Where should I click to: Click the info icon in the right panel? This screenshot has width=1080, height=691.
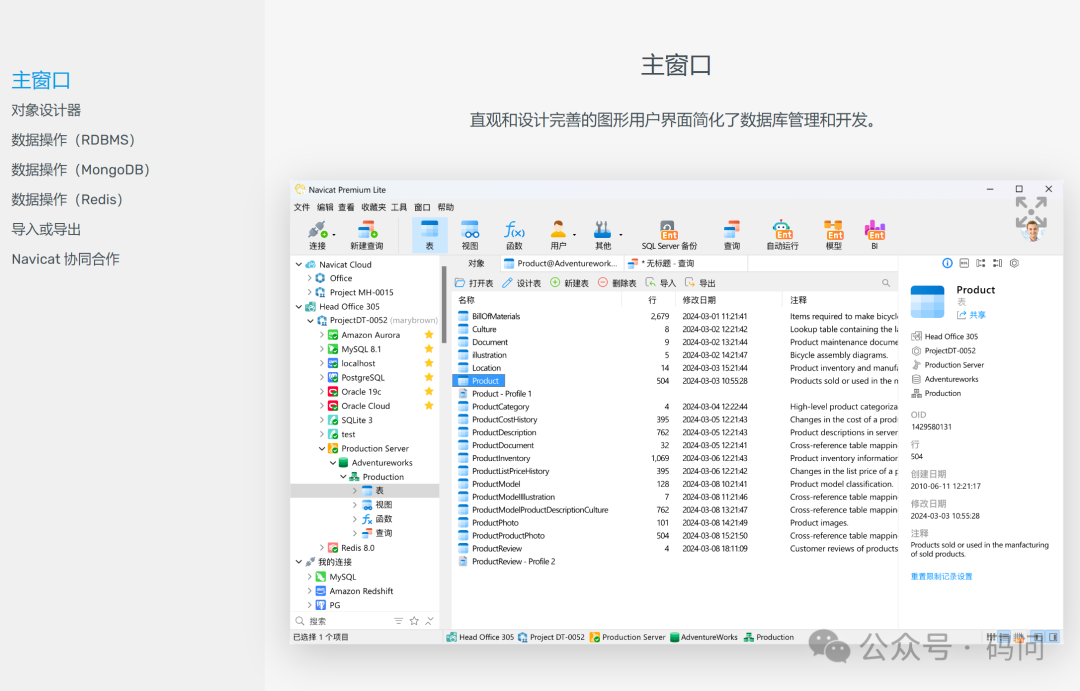pyautogui.click(x=947, y=263)
